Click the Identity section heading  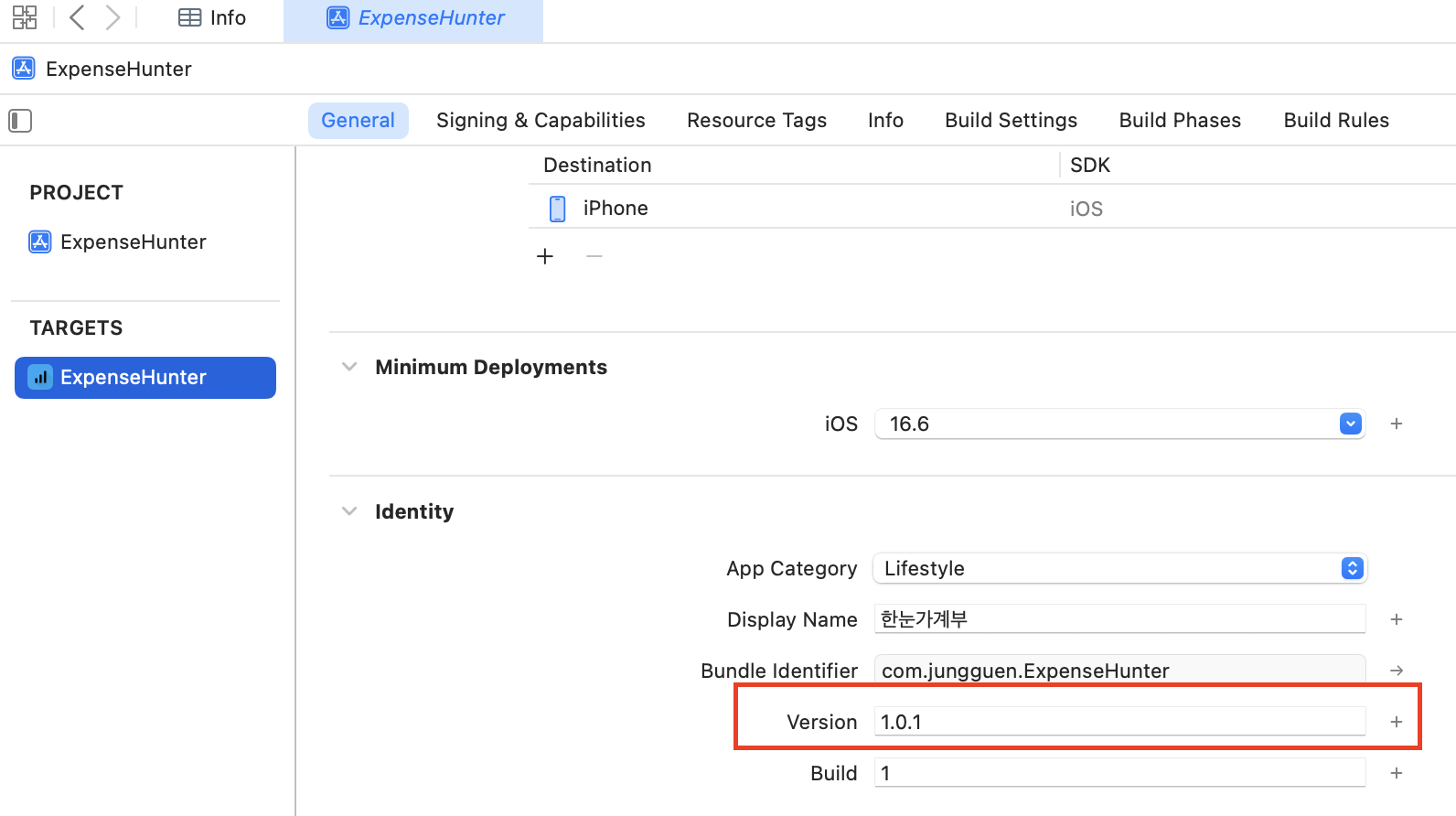click(x=414, y=511)
